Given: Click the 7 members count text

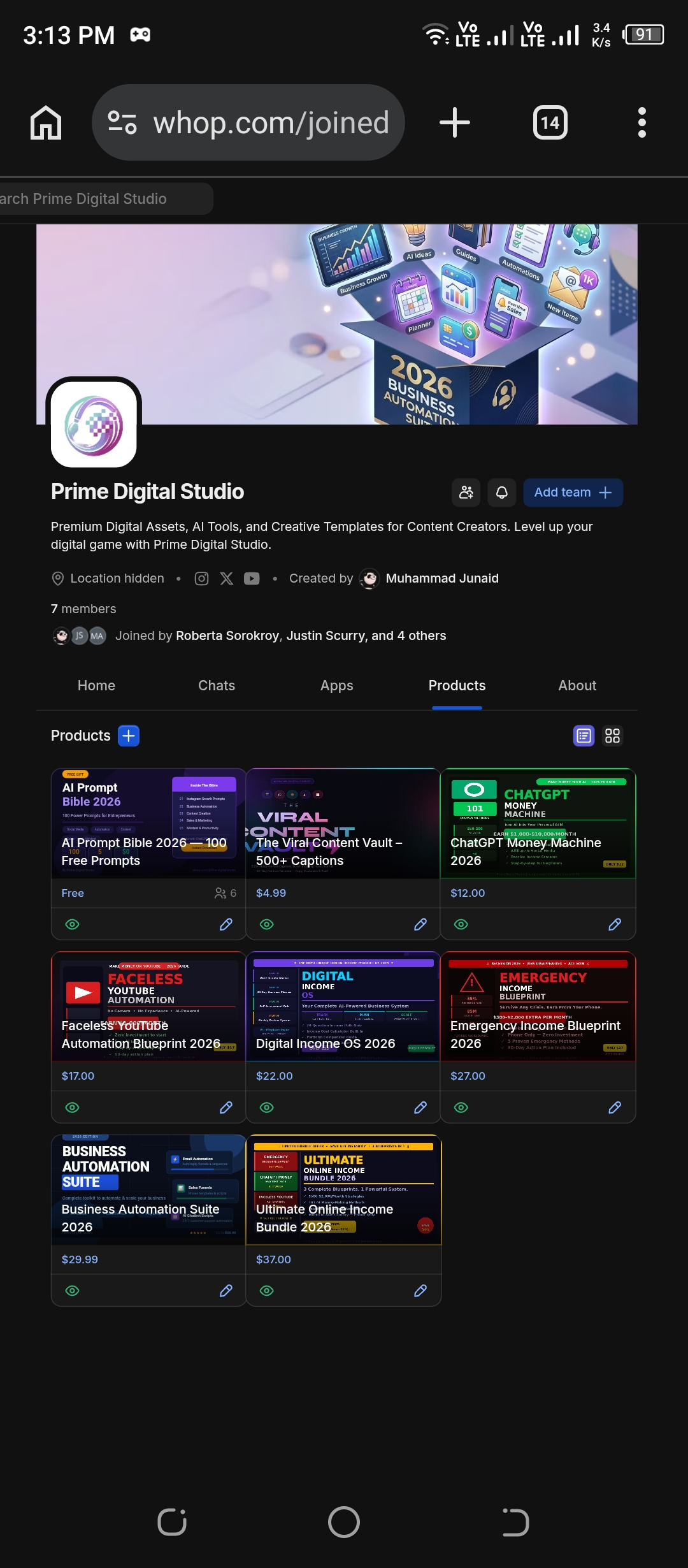Looking at the screenshot, I should 83,609.
